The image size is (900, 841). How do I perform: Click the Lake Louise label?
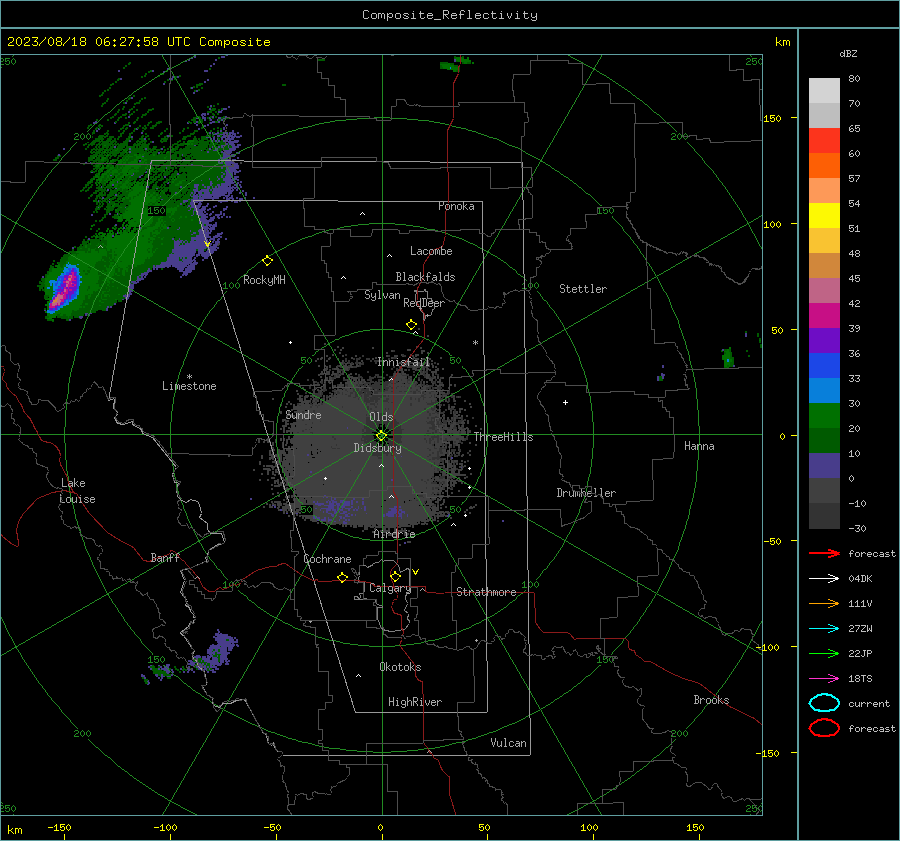click(x=77, y=491)
